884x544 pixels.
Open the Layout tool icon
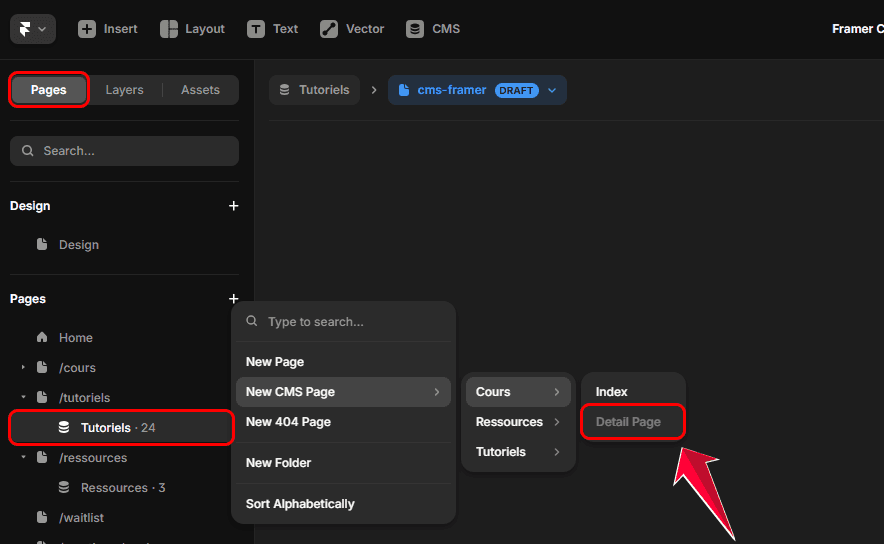[169, 29]
